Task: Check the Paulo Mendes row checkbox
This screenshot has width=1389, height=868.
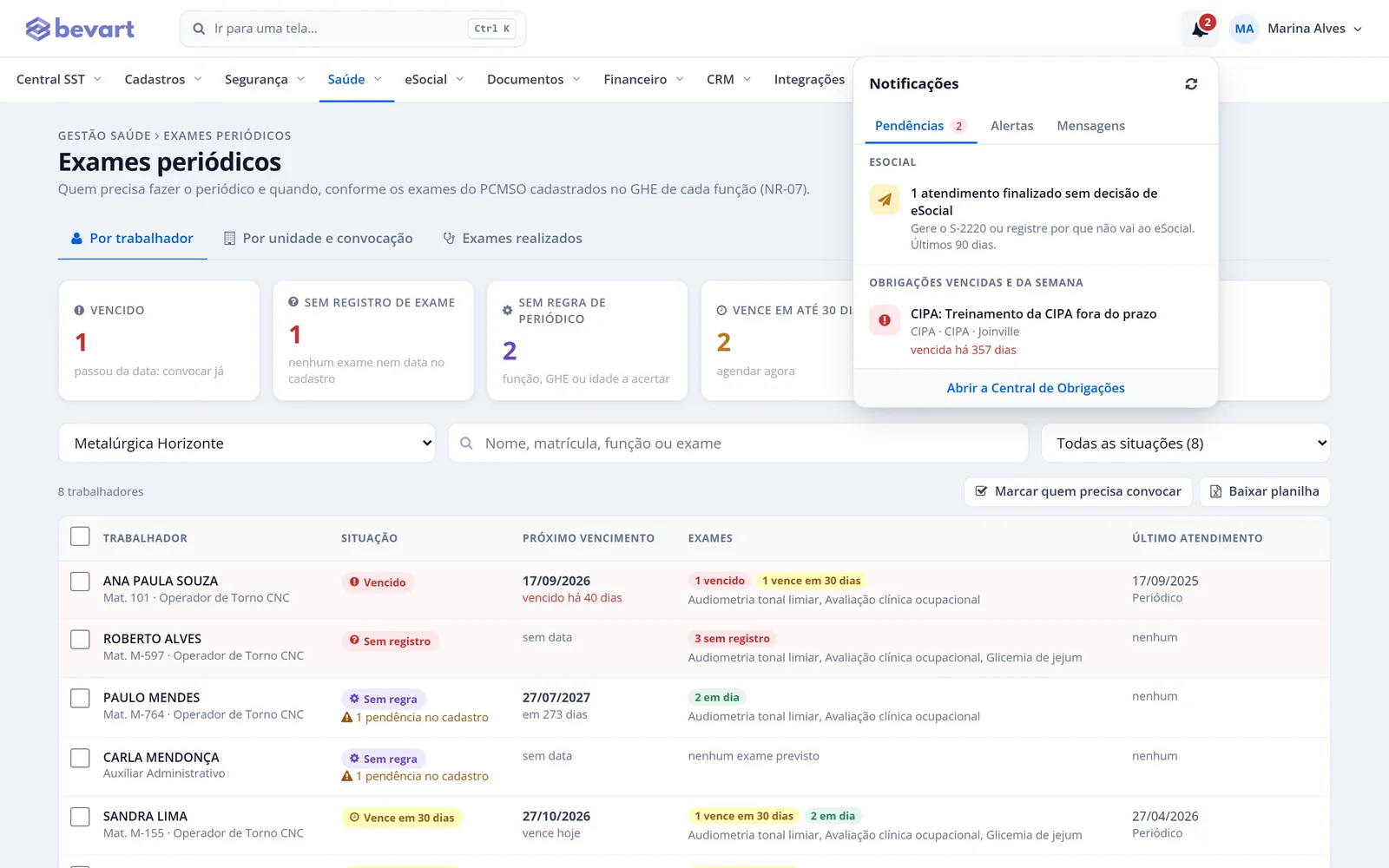Action: pos(80,699)
